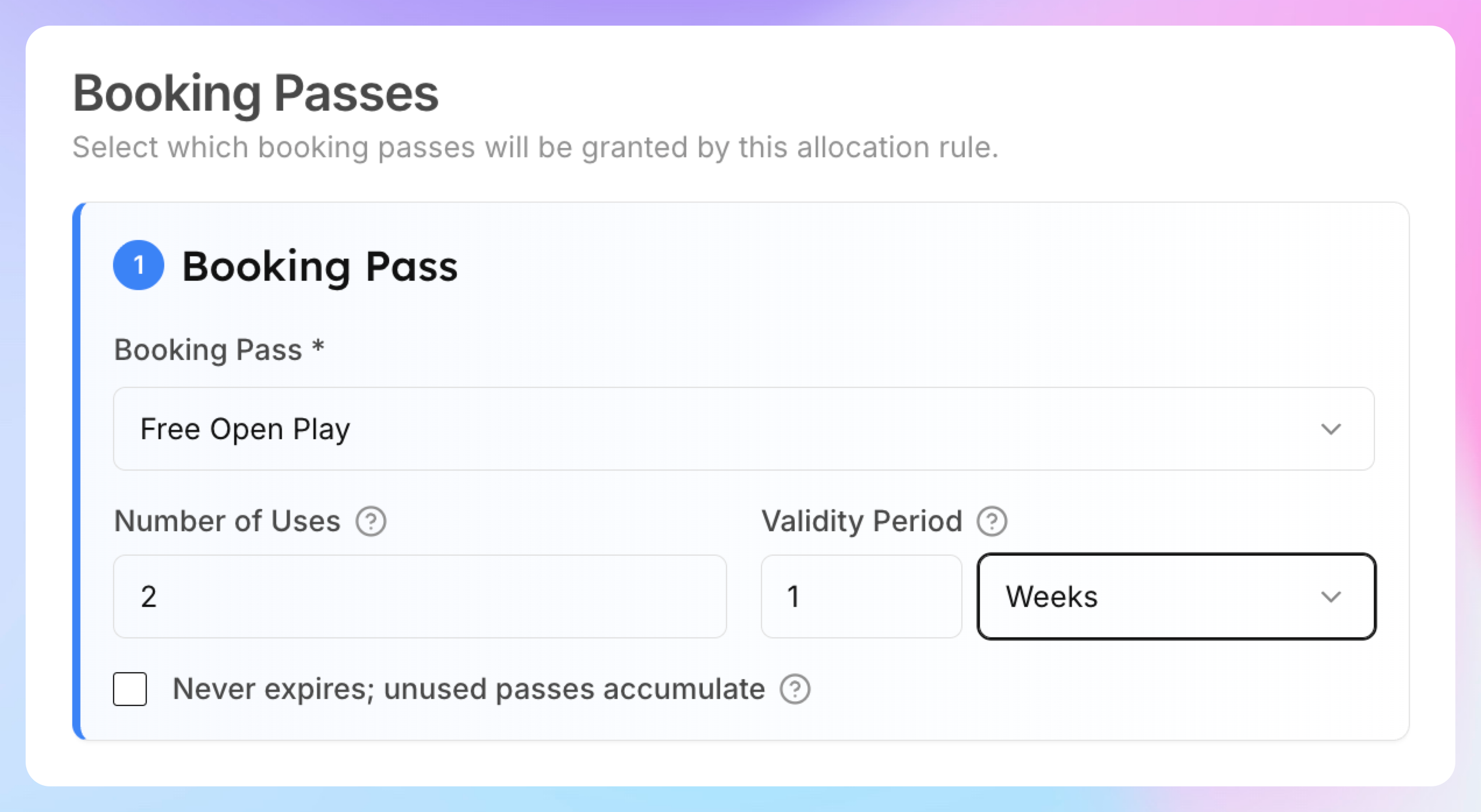Click the help icon beside Validity Period
1481x812 pixels.
[992, 521]
